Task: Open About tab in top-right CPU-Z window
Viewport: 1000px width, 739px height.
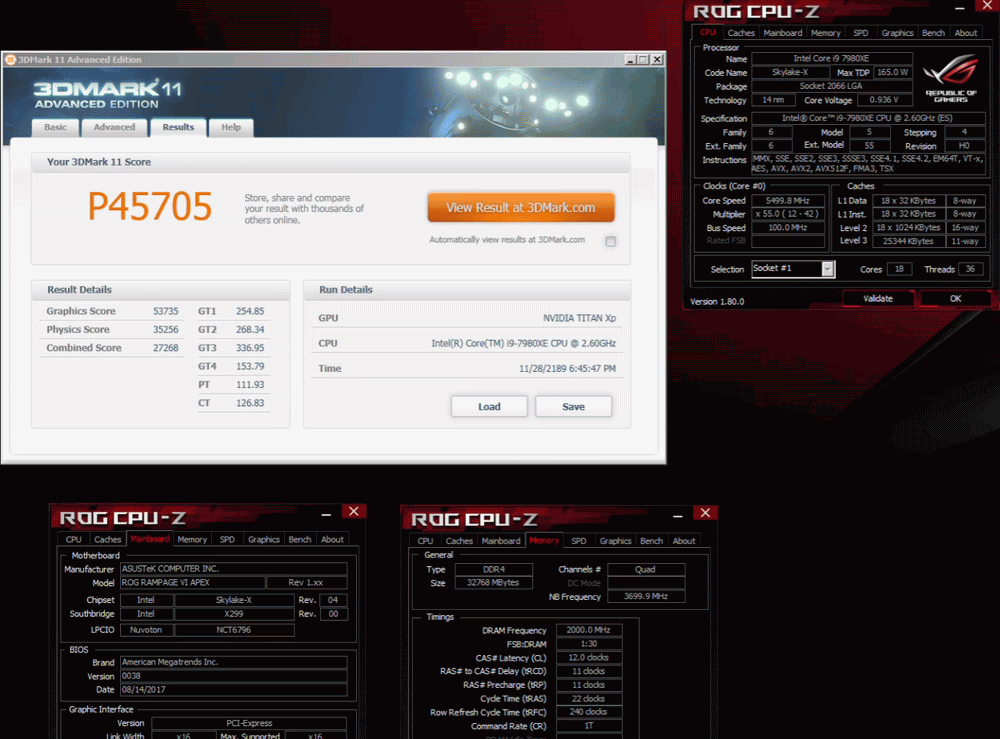Action: point(966,33)
